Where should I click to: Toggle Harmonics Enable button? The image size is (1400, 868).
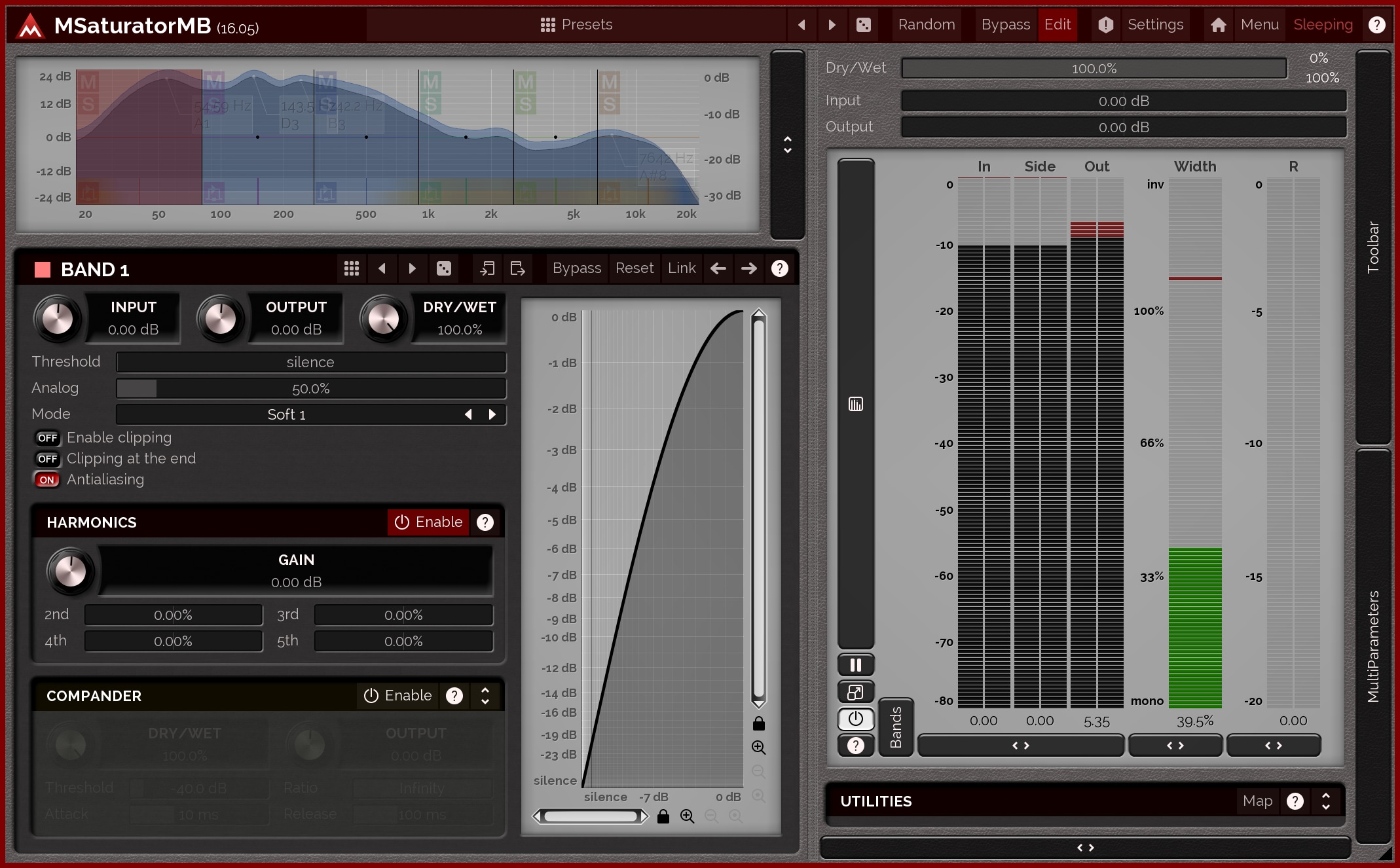(428, 522)
